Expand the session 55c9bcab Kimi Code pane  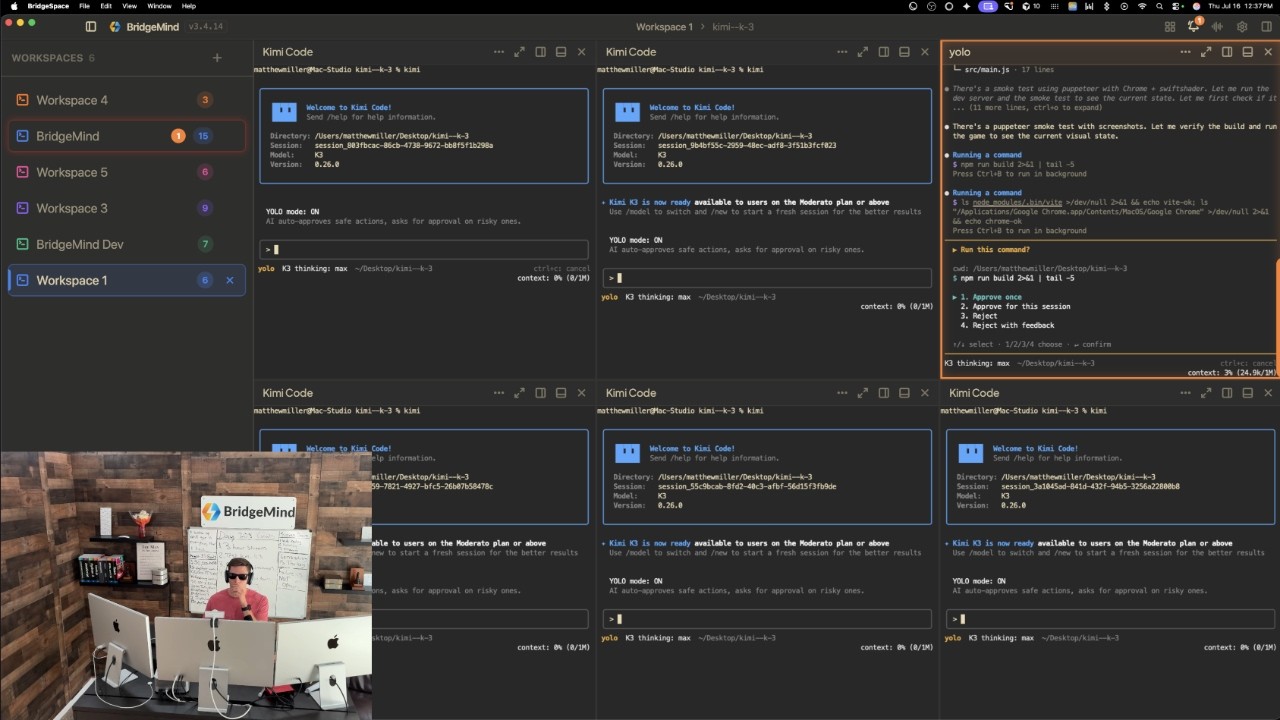[863, 393]
